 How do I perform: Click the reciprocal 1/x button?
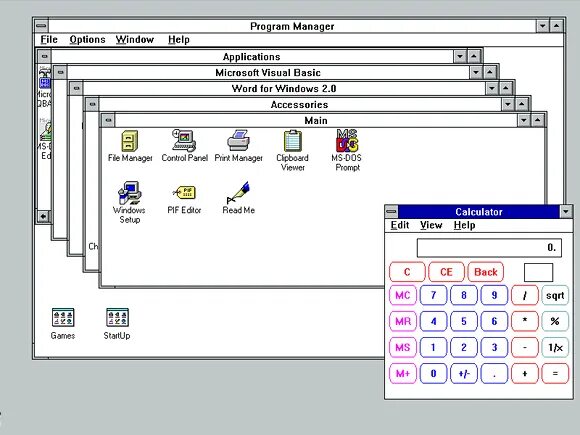555,347
